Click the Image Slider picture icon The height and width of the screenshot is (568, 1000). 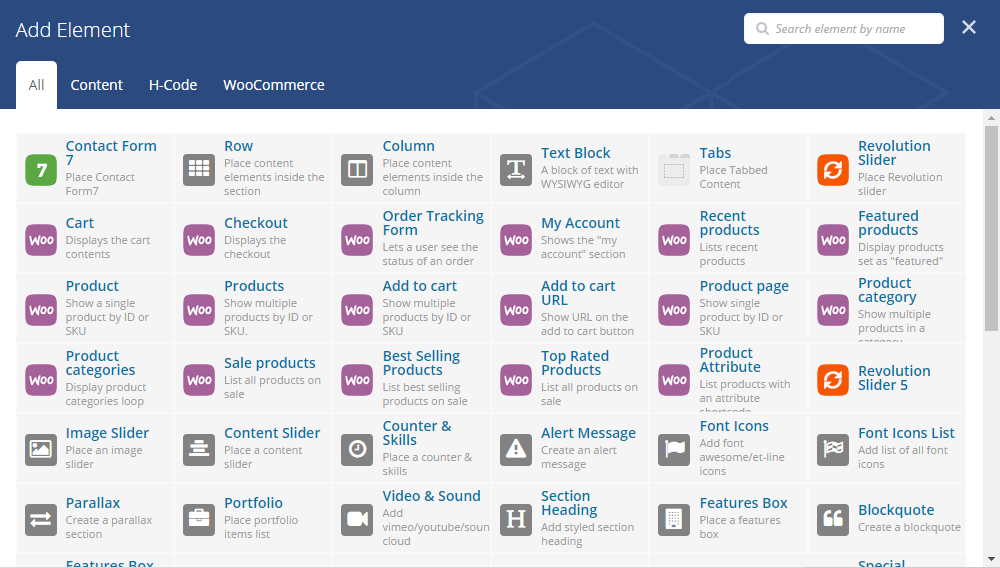click(x=41, y=450)
